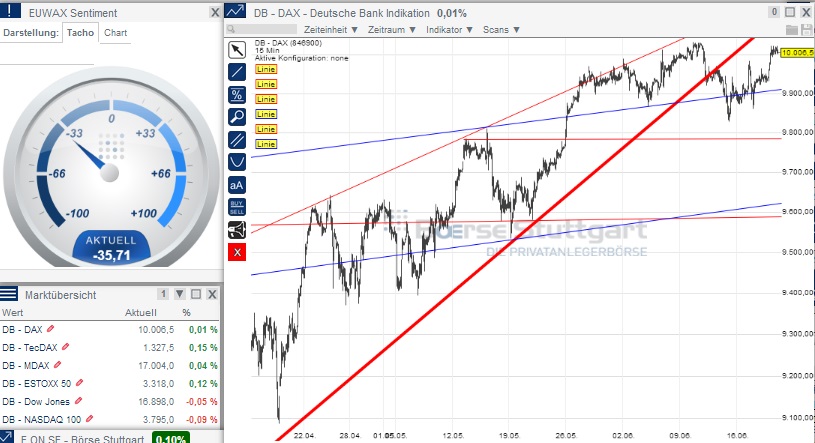Close the EUWAX Sentiment panel
The height and width of the screenshot is (443, 815).
click(x=215, y=12)
